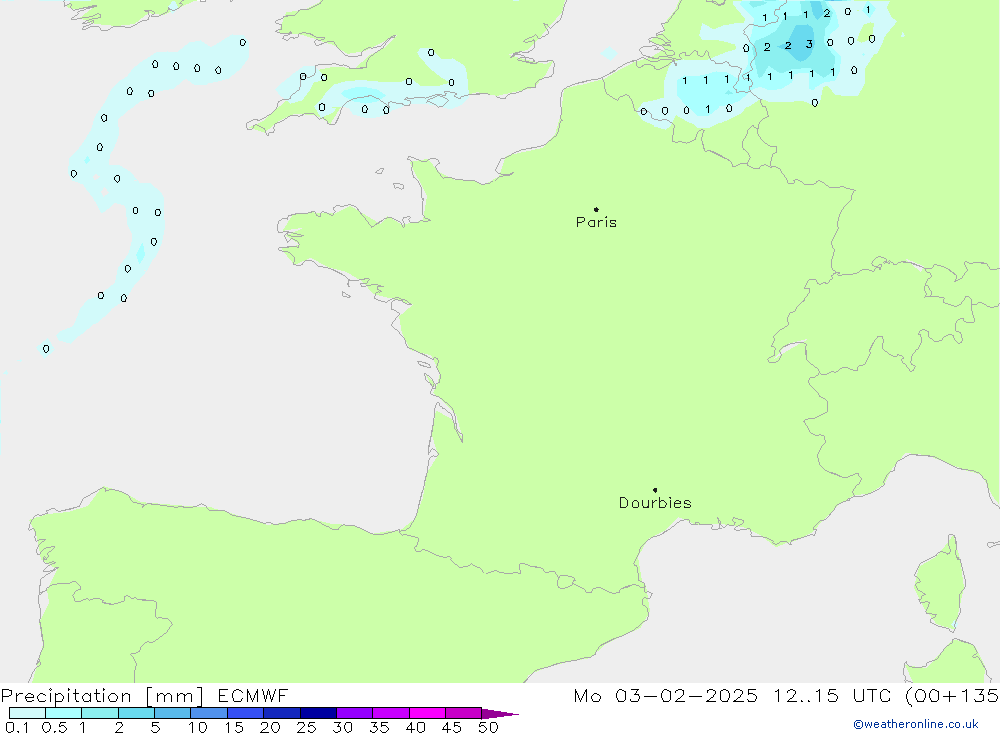The height and width of the screenshot is (733, 1000).
Task: Click the legend scale label '15'
Action: 234,727
